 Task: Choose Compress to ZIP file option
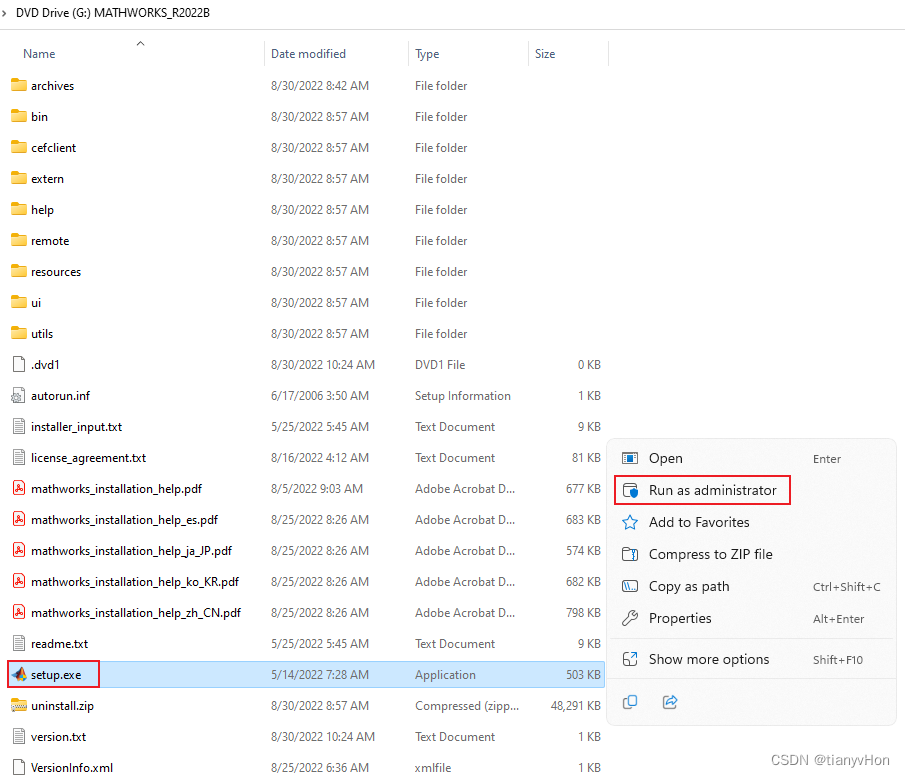710,554
